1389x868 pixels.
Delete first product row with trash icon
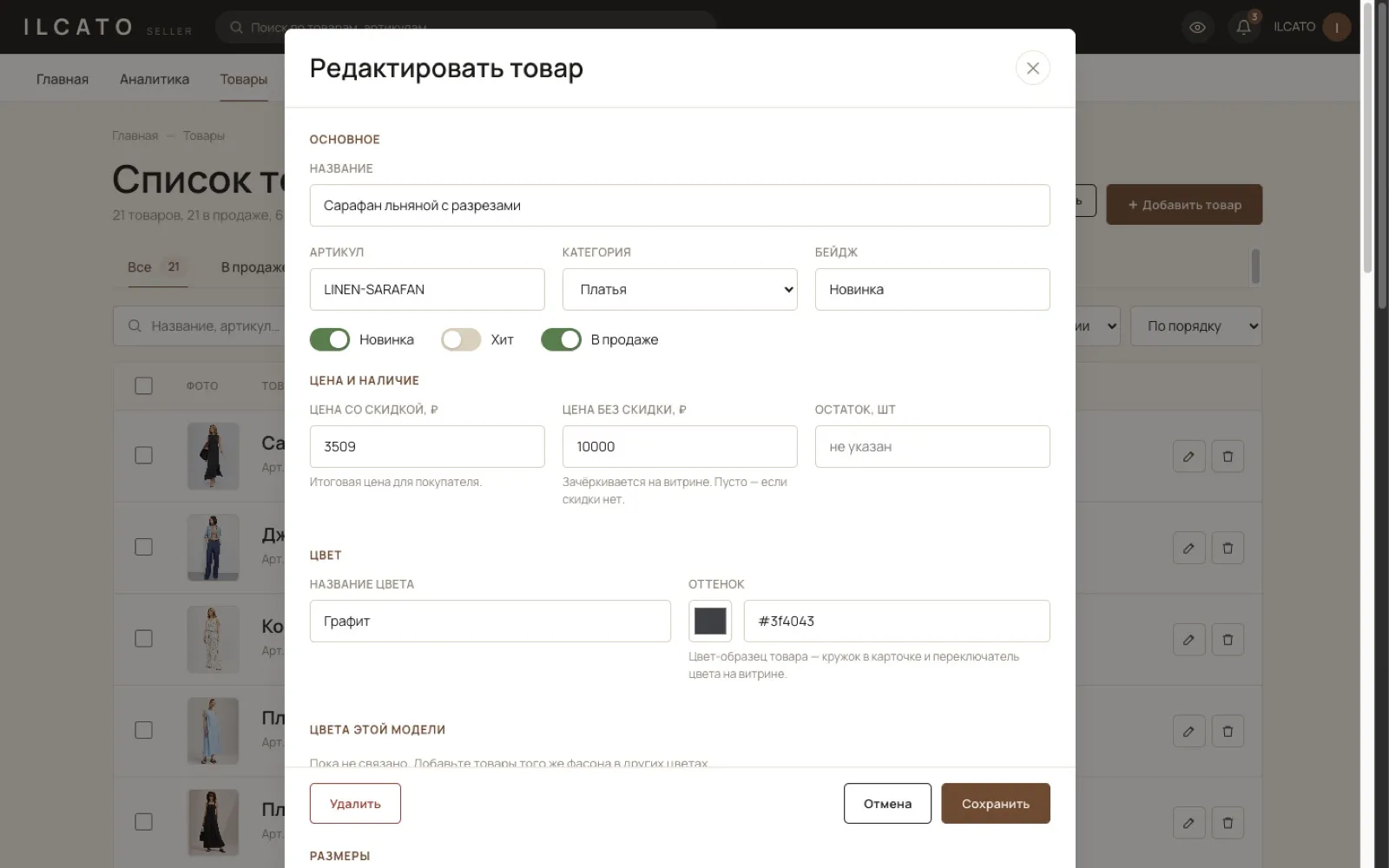click(x=1228, y=456)
